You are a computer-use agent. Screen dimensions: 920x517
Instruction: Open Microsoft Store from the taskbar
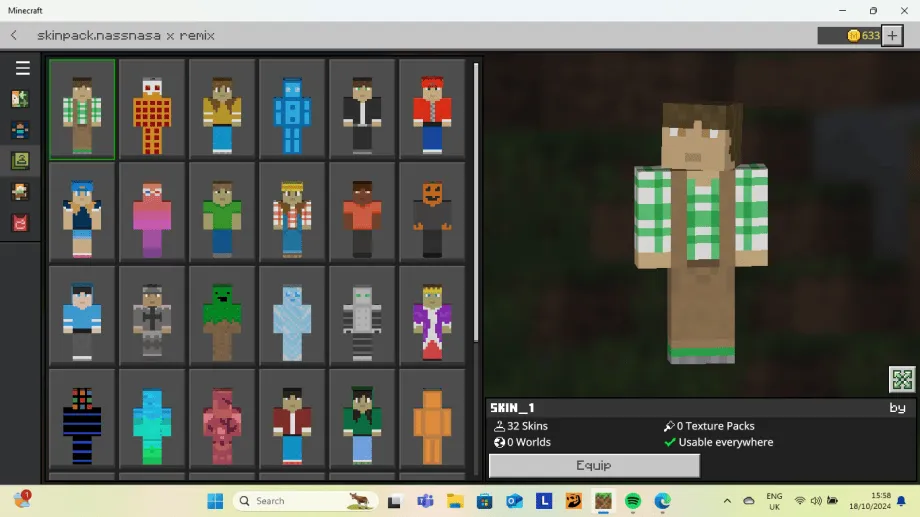coord(485,501)
